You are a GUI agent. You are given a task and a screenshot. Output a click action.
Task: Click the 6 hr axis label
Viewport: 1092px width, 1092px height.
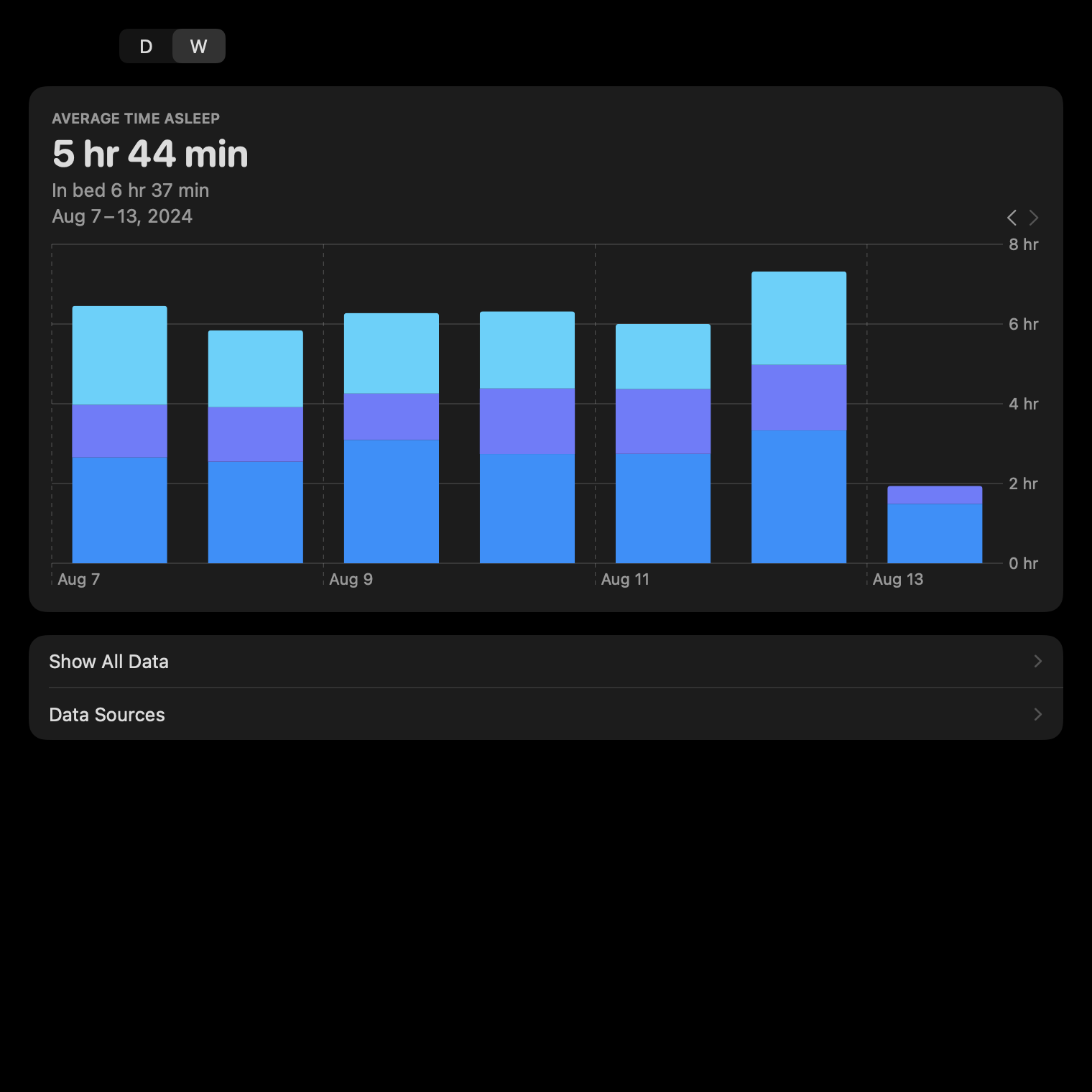point(1024,324)
